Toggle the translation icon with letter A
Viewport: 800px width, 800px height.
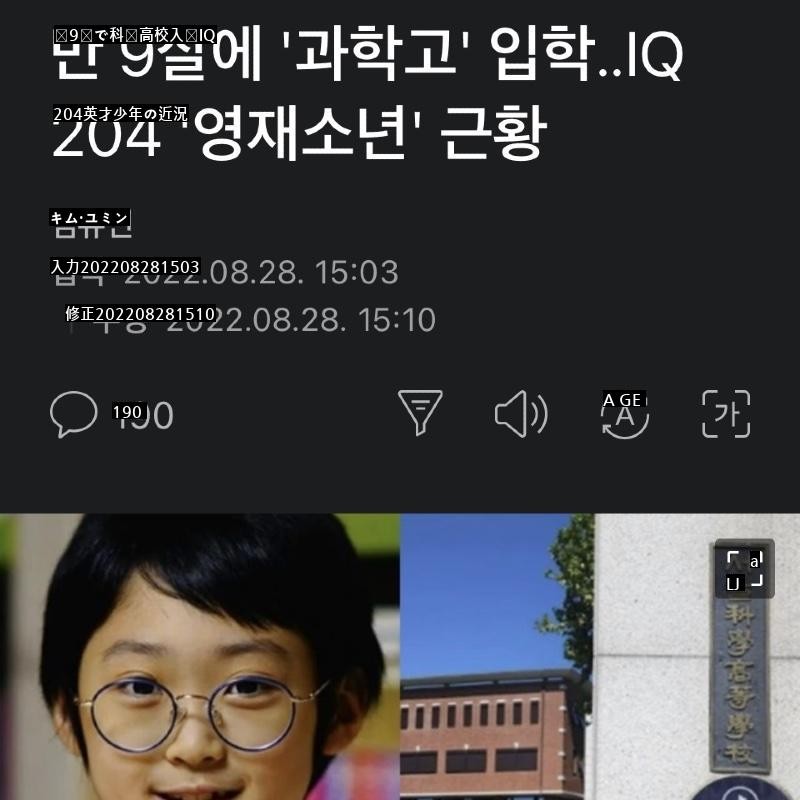[x=625, y=414]
